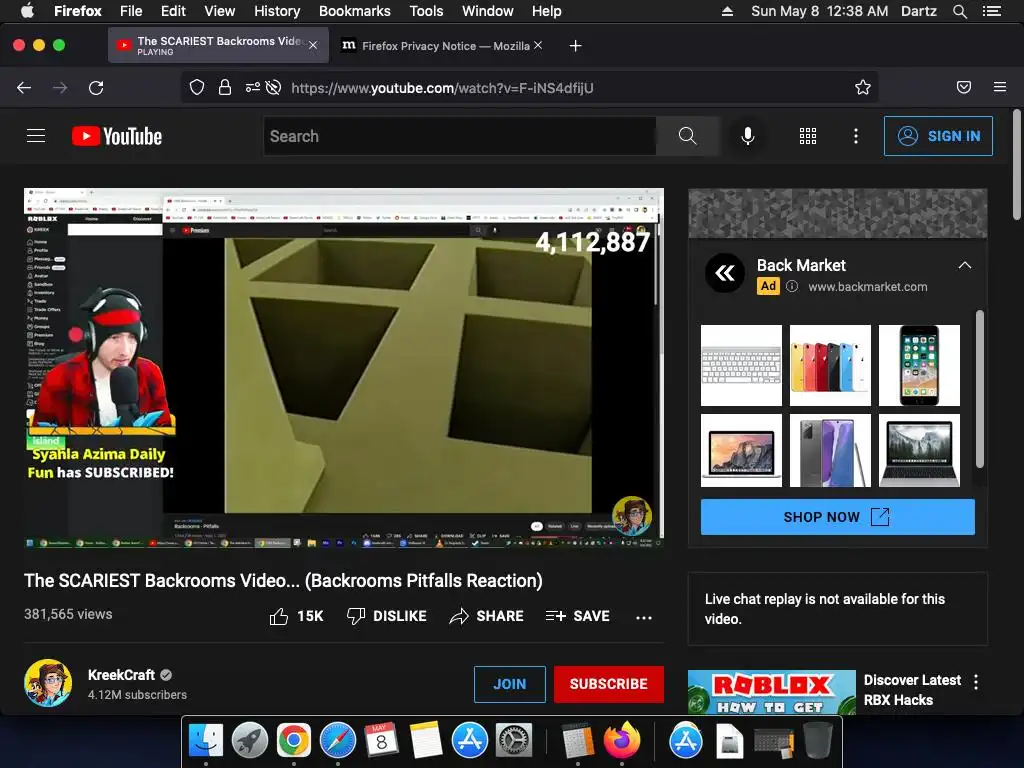Open the Firefox application menu
This screenshot has height=768, width=1024.
coord(1000,88)
